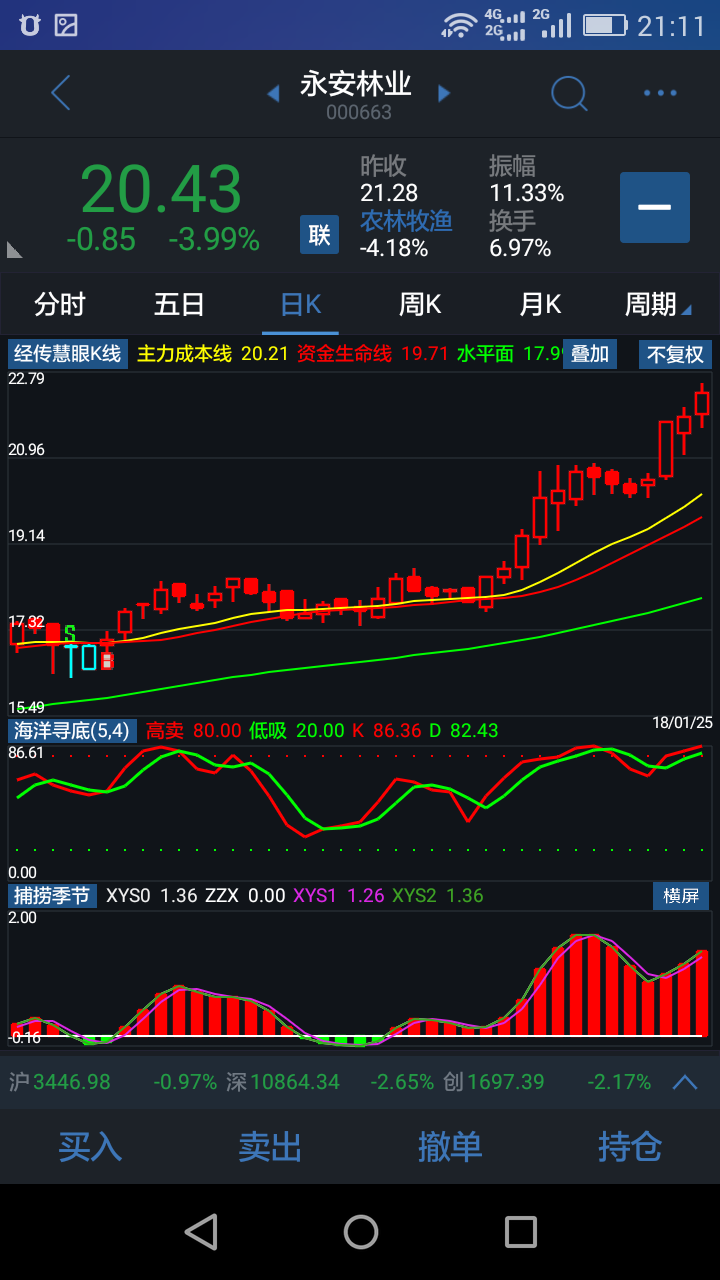Switch chart to 横屏 landscape view
This screenshot has height=1280, width=720.
[x=681, y=895]
